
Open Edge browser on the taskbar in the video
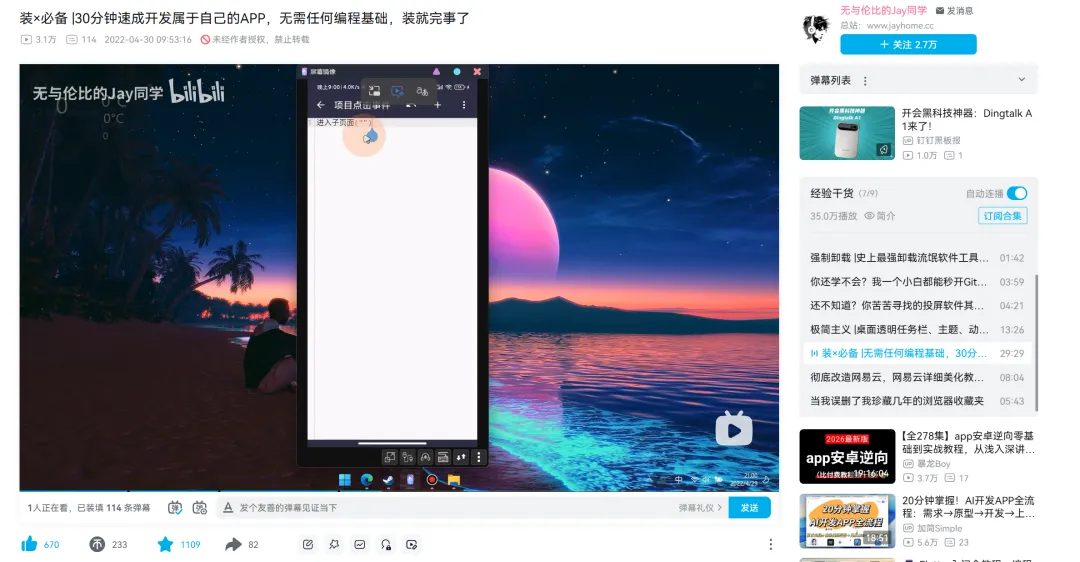[366, 479]
